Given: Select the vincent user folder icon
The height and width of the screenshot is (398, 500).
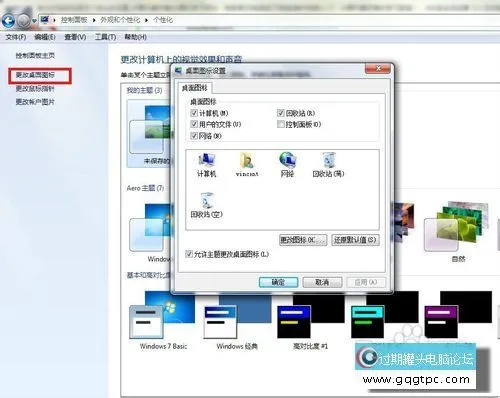Looking at the screenshot, I should pyautogui.click(x=247, y=165).
